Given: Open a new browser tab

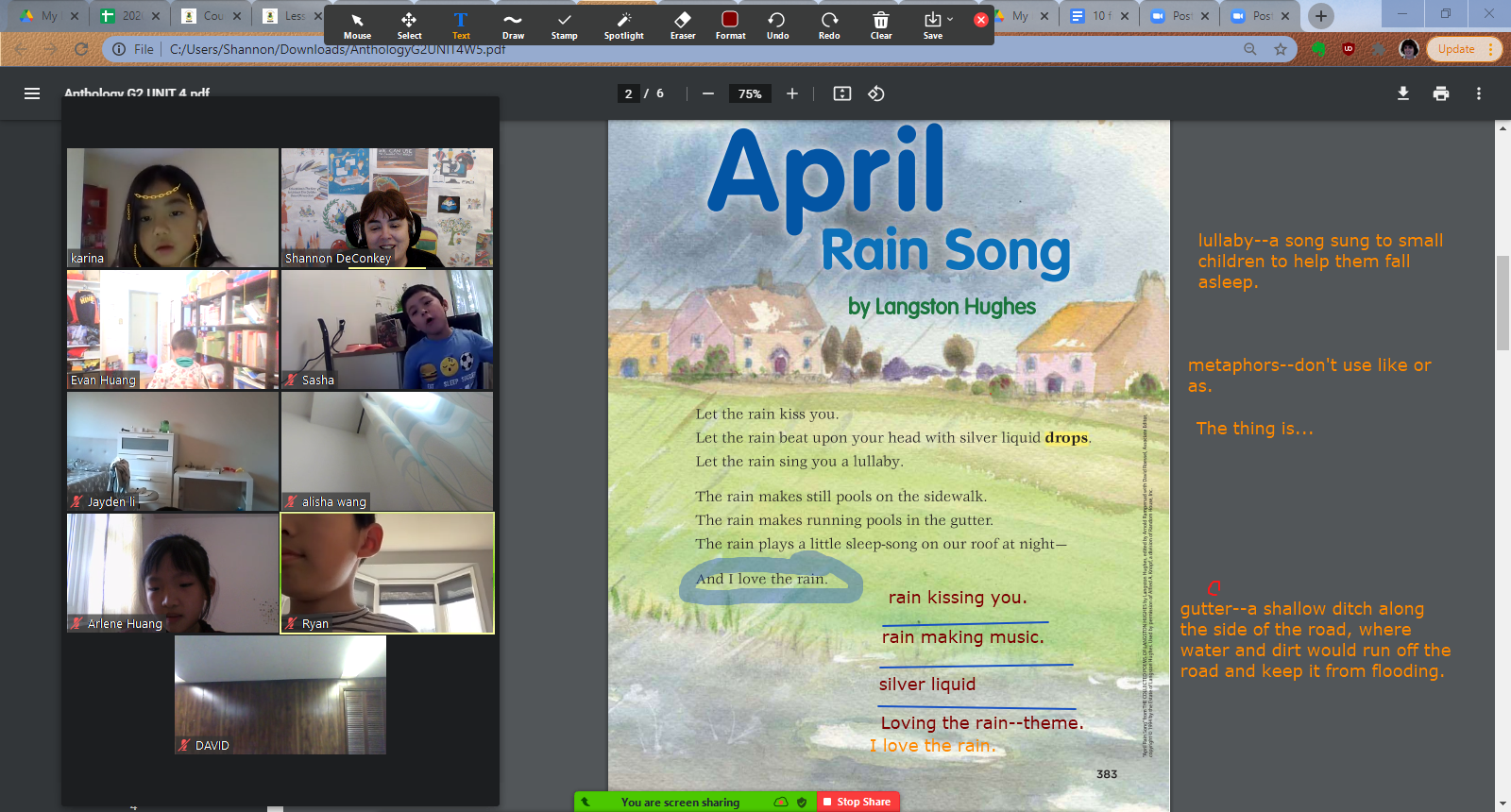Looking at the screenshot, I should pos(1321,16).
